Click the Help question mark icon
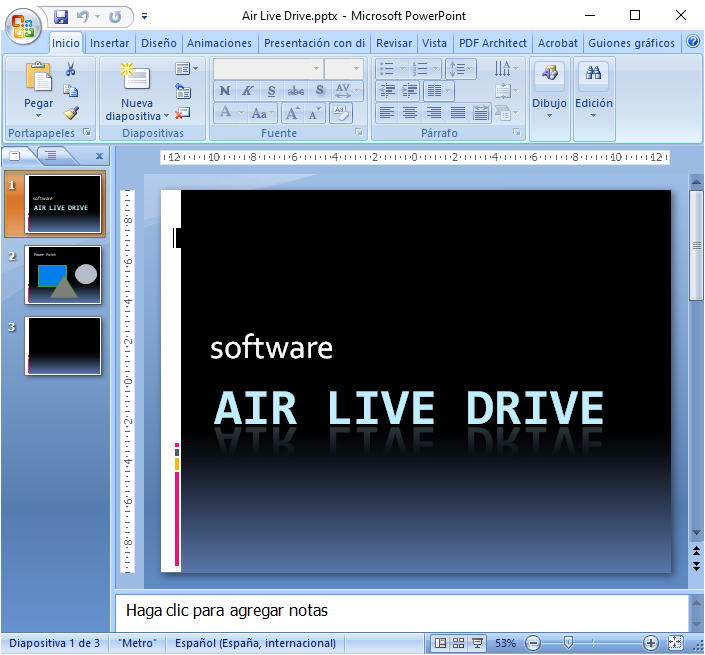This screenshot has width=705, height=655. (x=693, y=42)
